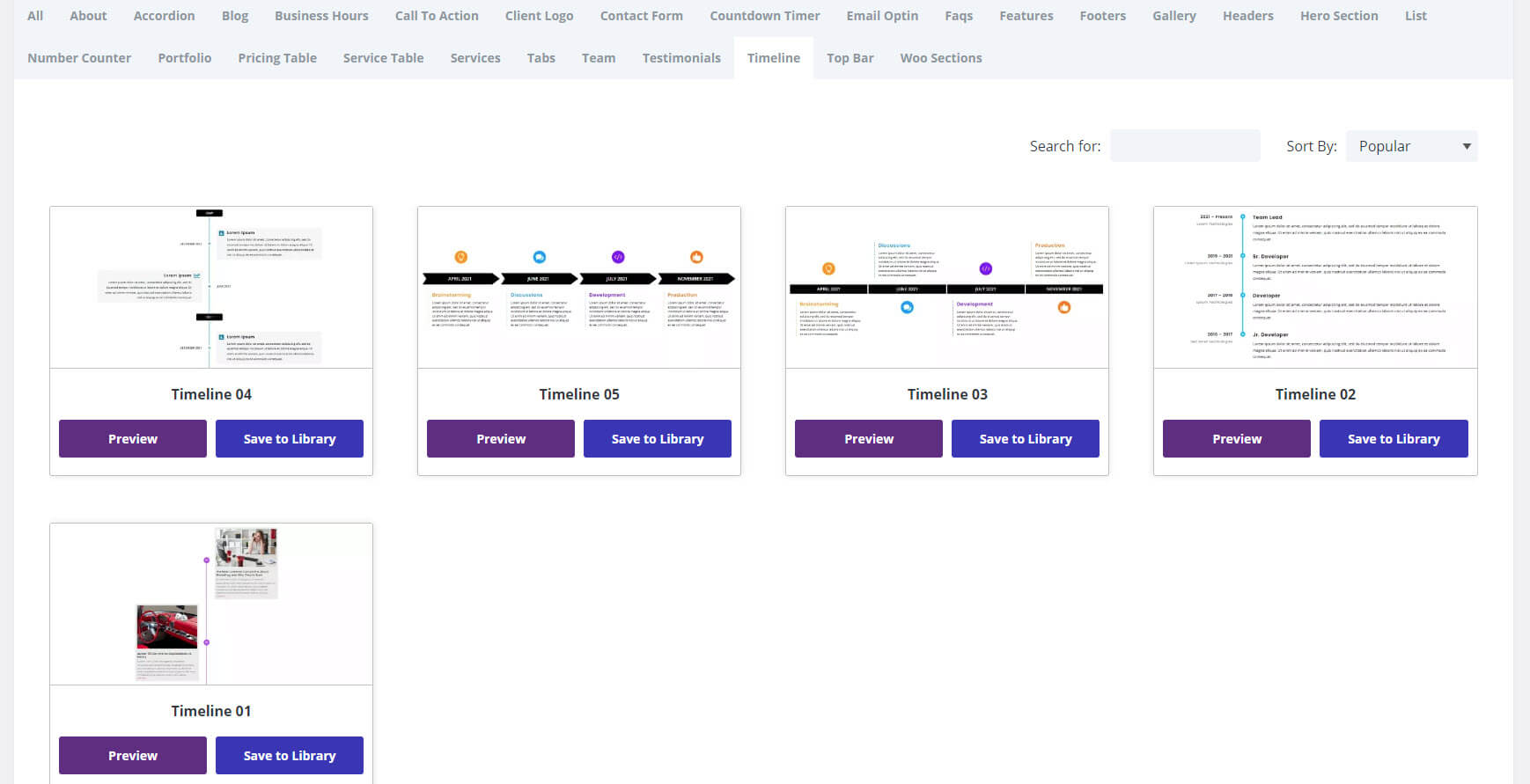The image size is (1530, 784).
Task: Open the Contact Form tab
Action: pyautogui.click(x=642, y=16)
